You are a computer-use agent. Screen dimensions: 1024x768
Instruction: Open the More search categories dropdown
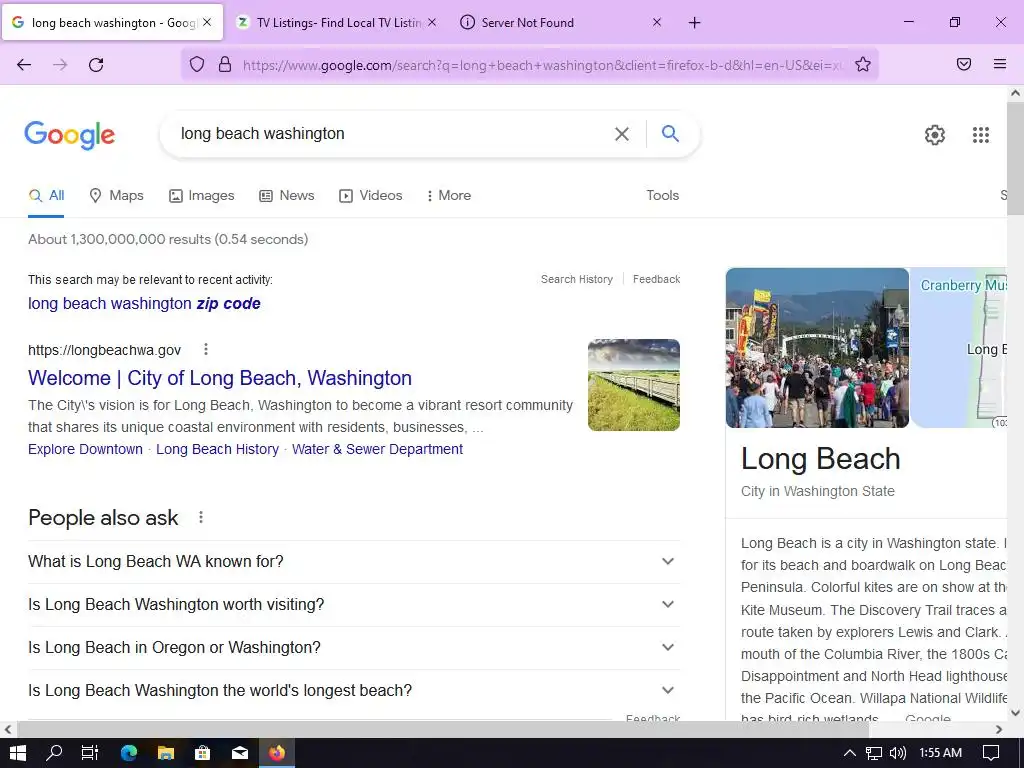448,195
